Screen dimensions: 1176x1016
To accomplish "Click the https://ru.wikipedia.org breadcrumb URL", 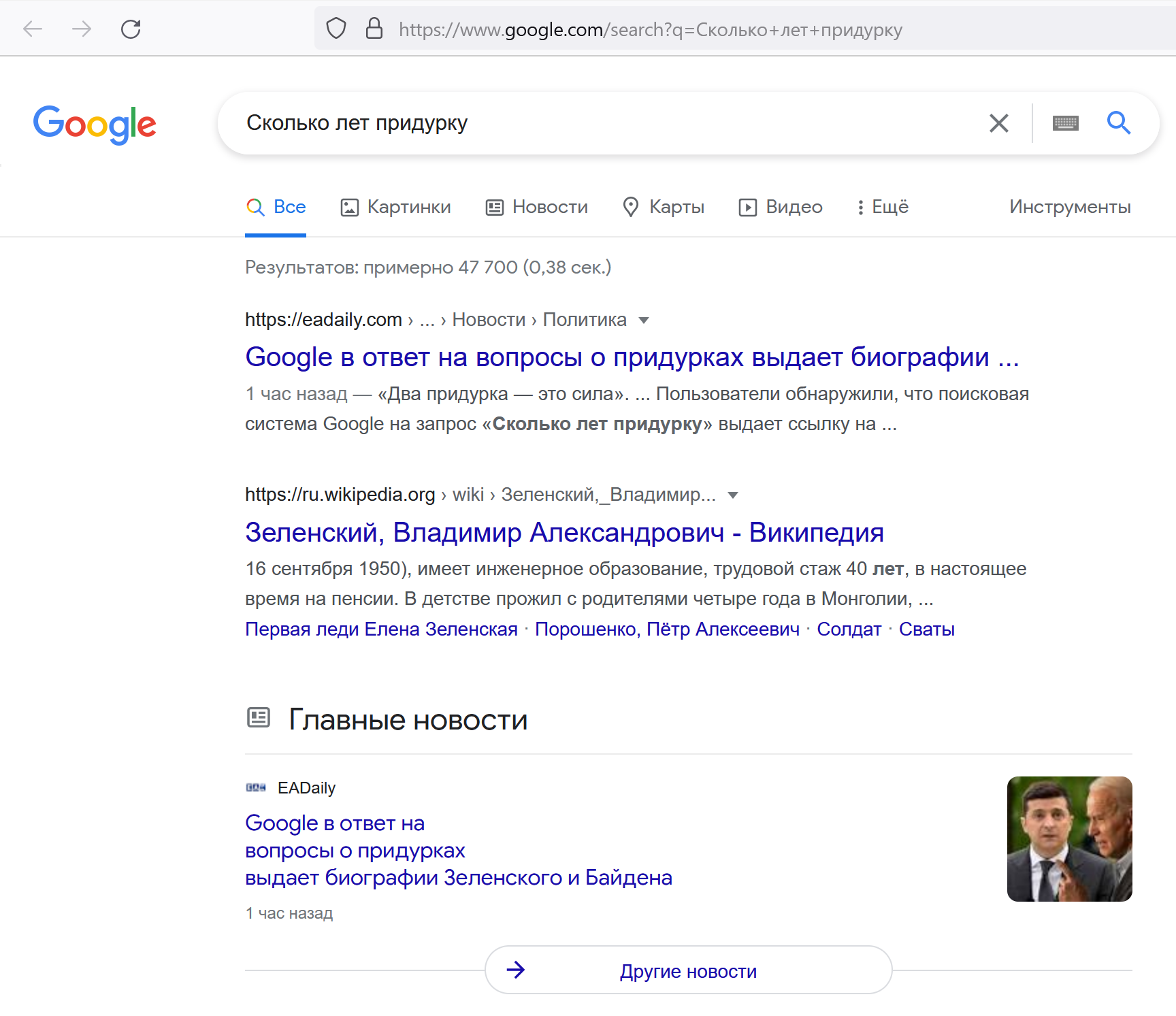I will pyautogui.click(x=340, y=495).
